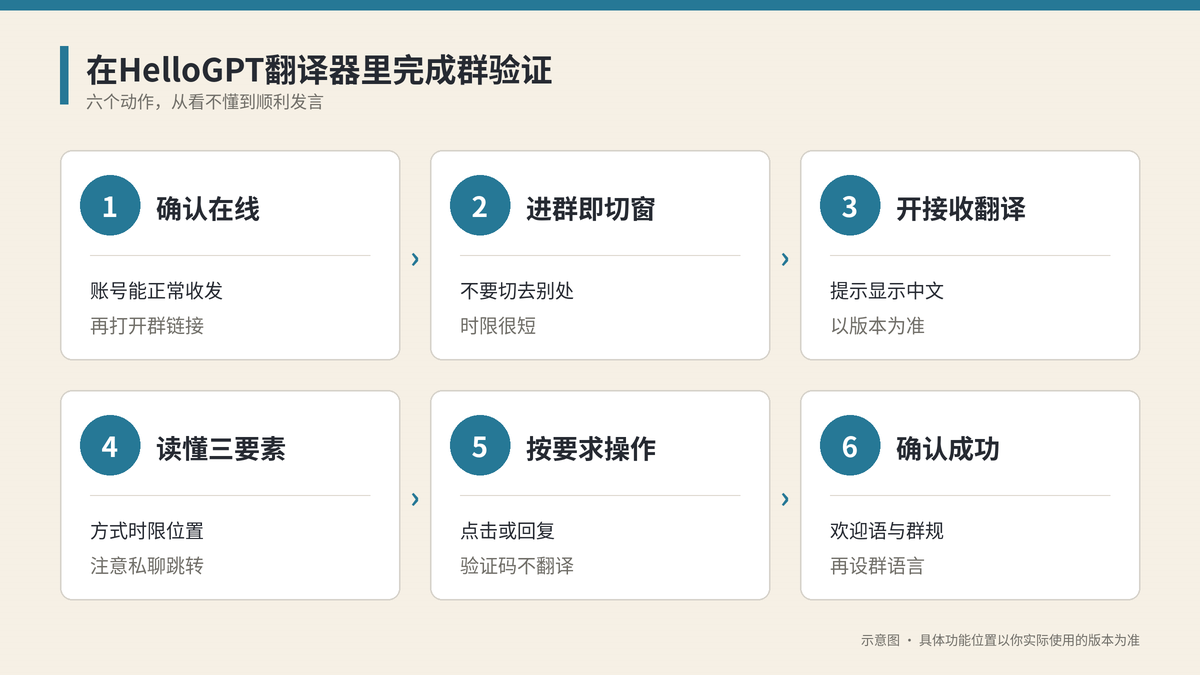
Task: Click the heading 确认成功
Action: pyautogui.click(x=948, y=449)
